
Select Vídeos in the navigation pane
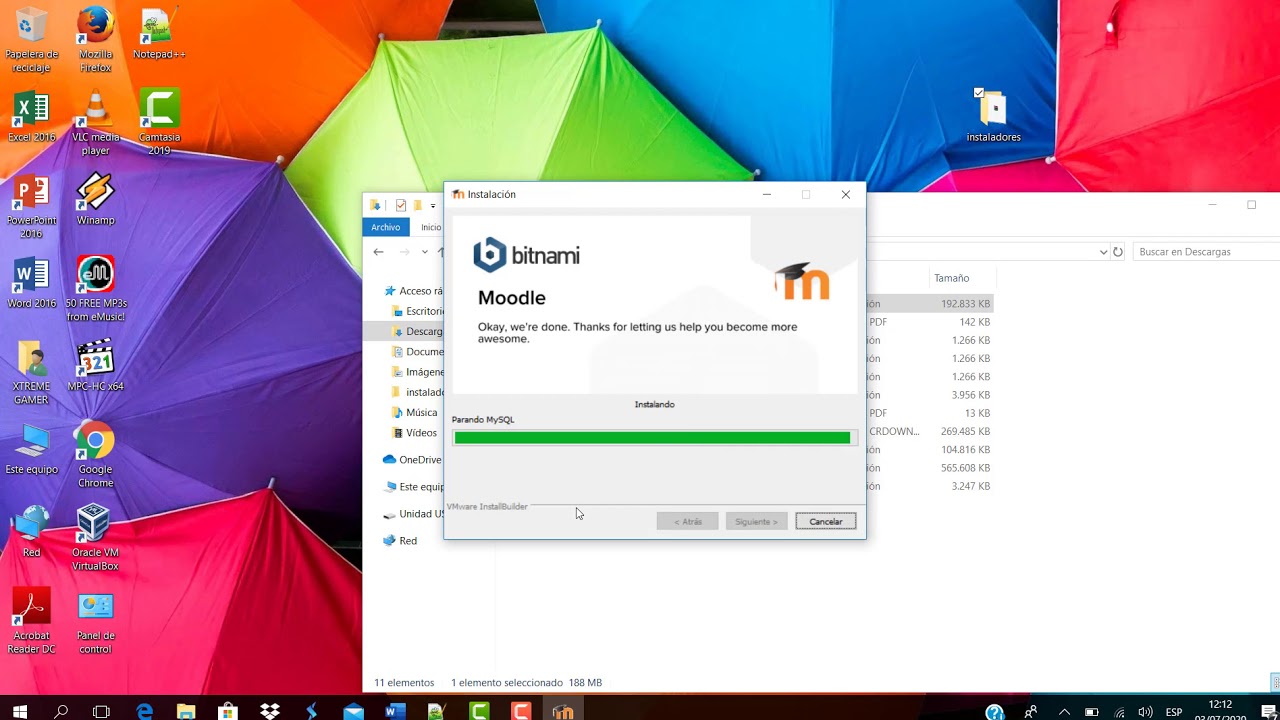[x=414, y=433]
